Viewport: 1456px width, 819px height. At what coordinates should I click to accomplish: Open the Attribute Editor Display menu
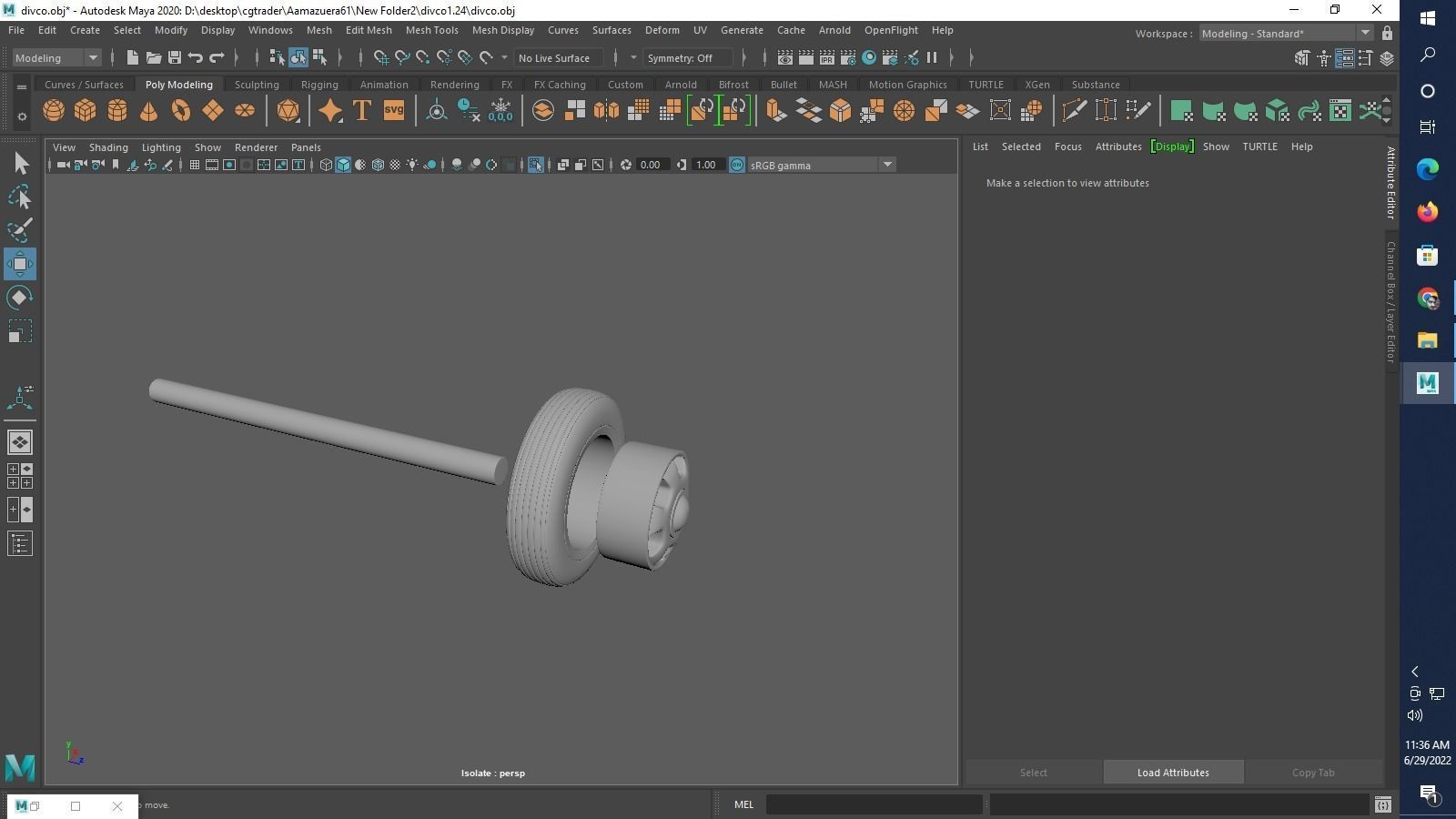[1172, 147]
